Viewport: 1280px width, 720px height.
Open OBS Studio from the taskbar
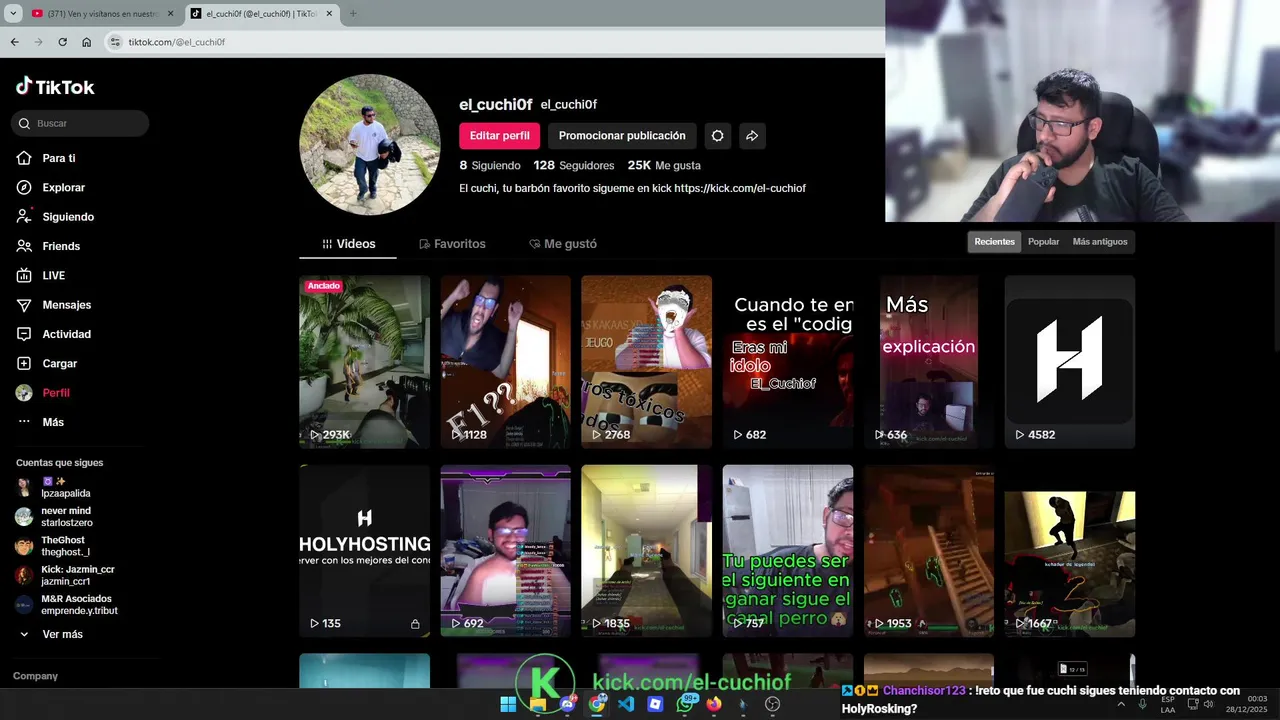(x=772, y=704)
